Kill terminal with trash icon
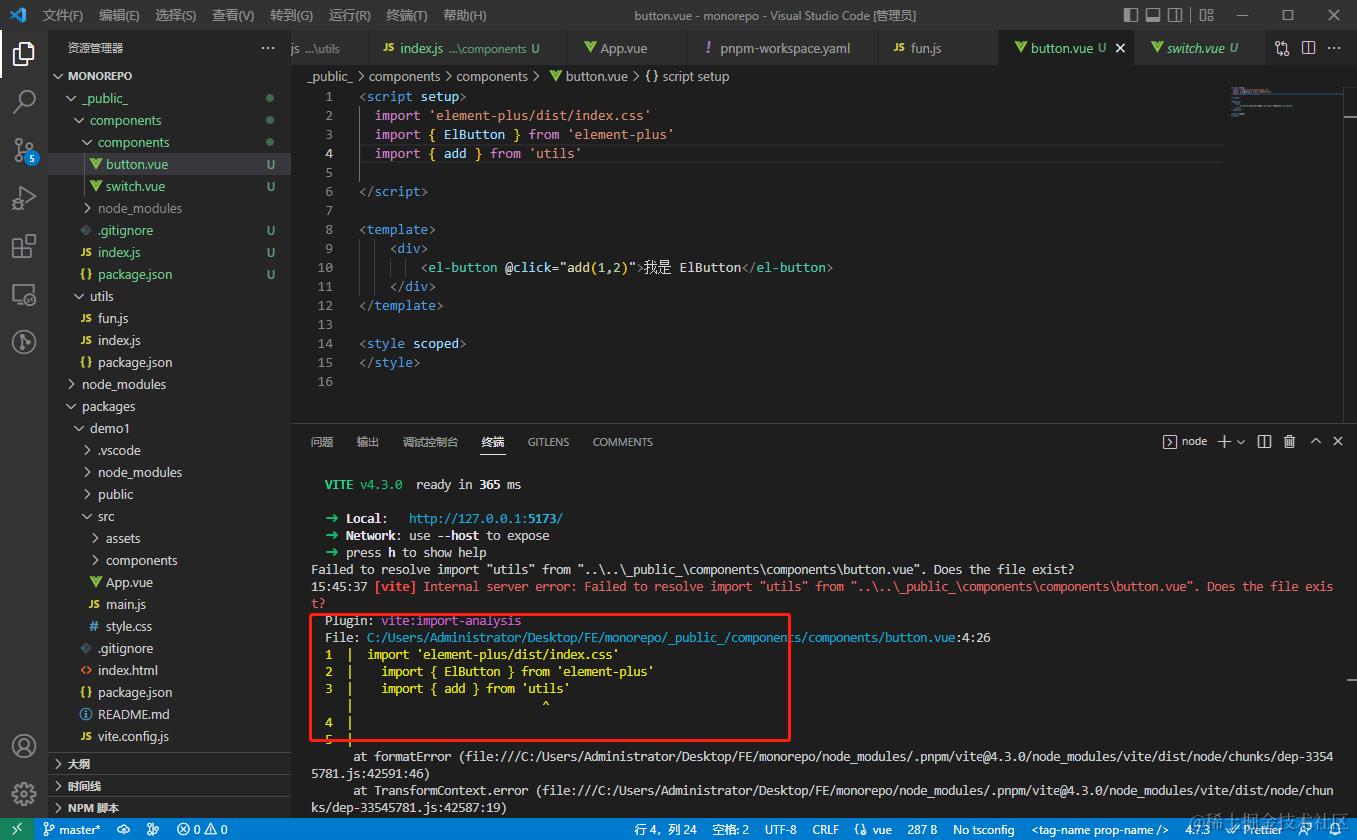This screenshot has width=1357, height=840. (x=1289, y=442)
